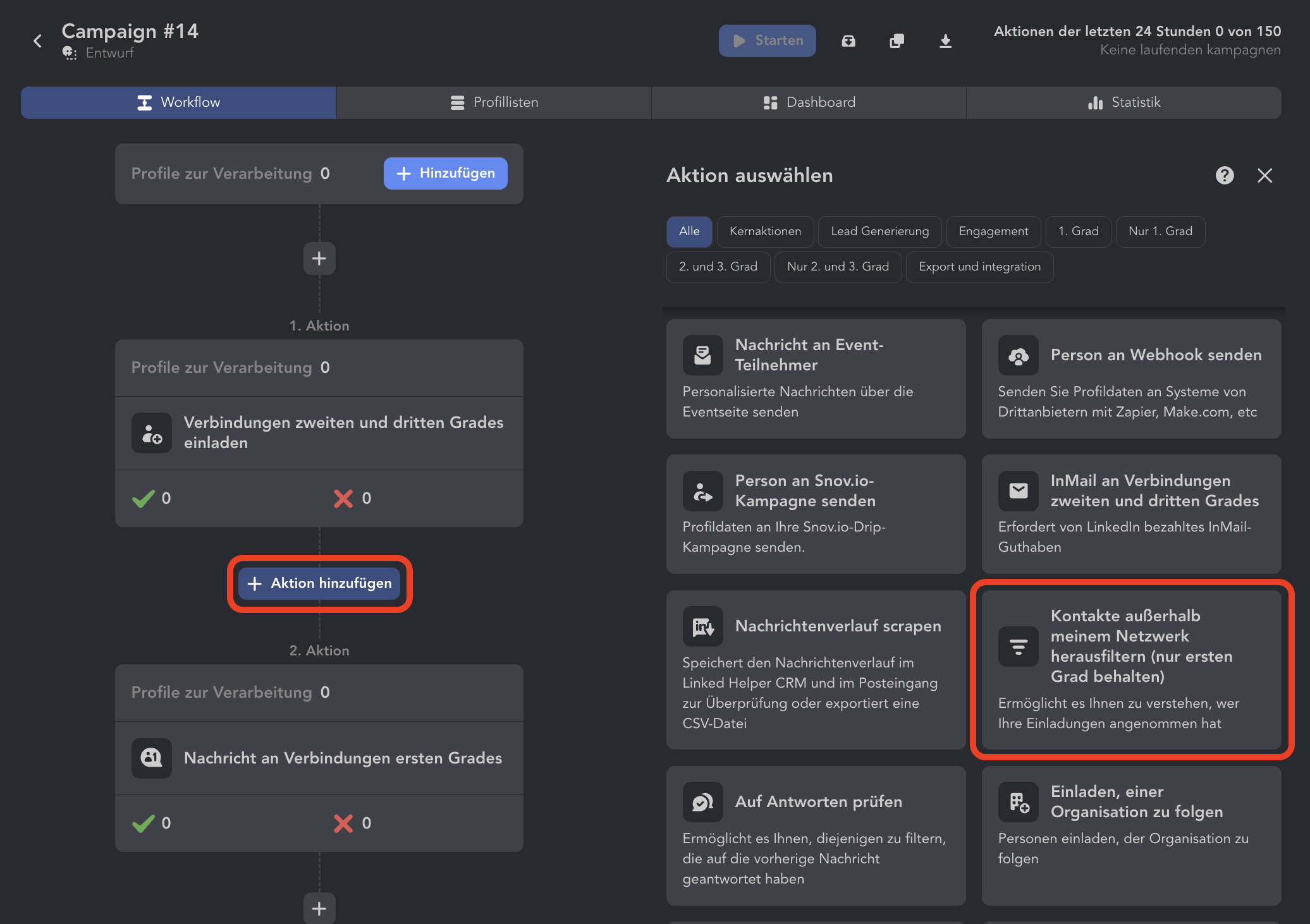Click the archive icon beside Starten
The width and height of the screenshot is (1310, 924).
pos(848,41)
